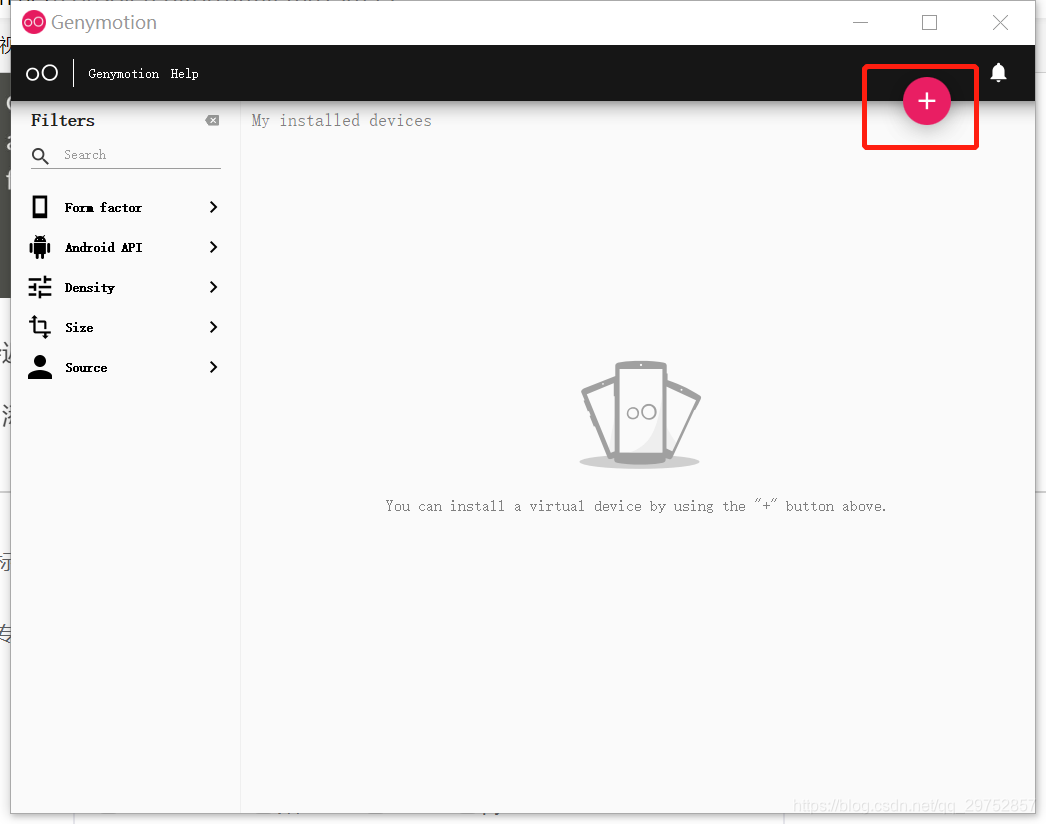Click the empty devices phone illustration
1046x824 pixels.
pos(640,414)
